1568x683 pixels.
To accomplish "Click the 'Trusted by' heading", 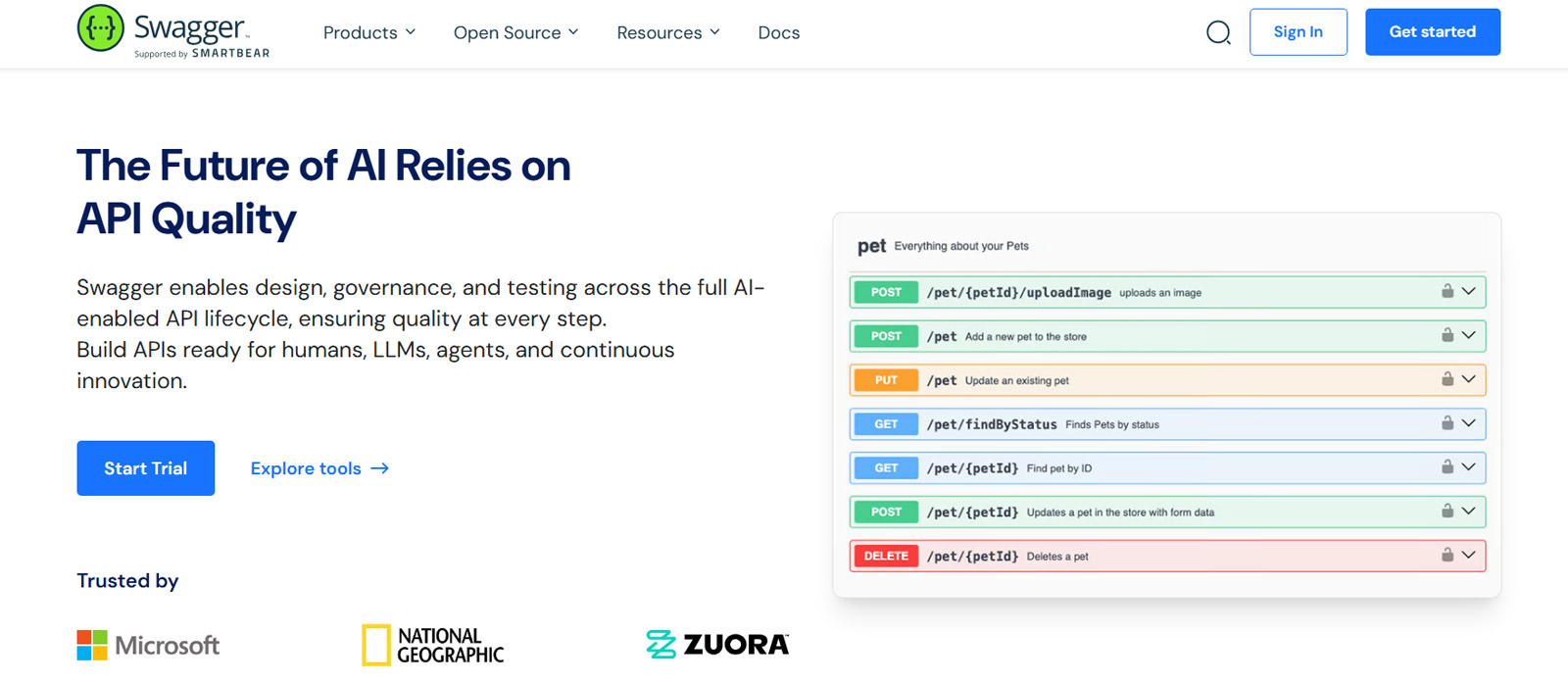I will (127, 581).
